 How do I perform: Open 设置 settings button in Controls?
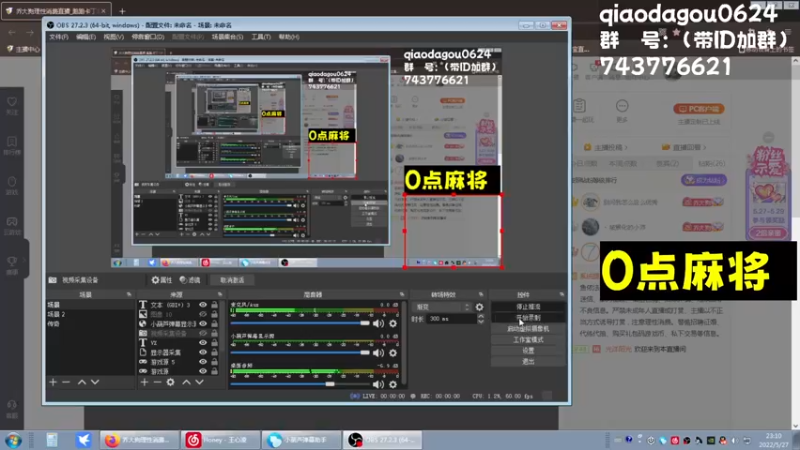[x=528, y=351]
